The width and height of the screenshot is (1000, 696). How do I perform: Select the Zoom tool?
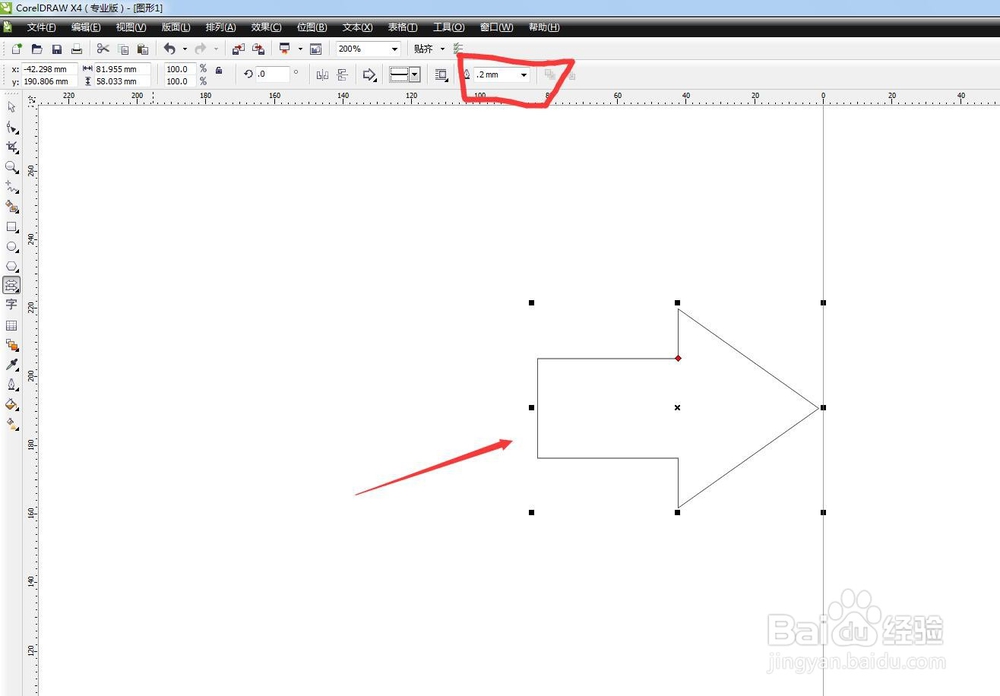[11, 167]
